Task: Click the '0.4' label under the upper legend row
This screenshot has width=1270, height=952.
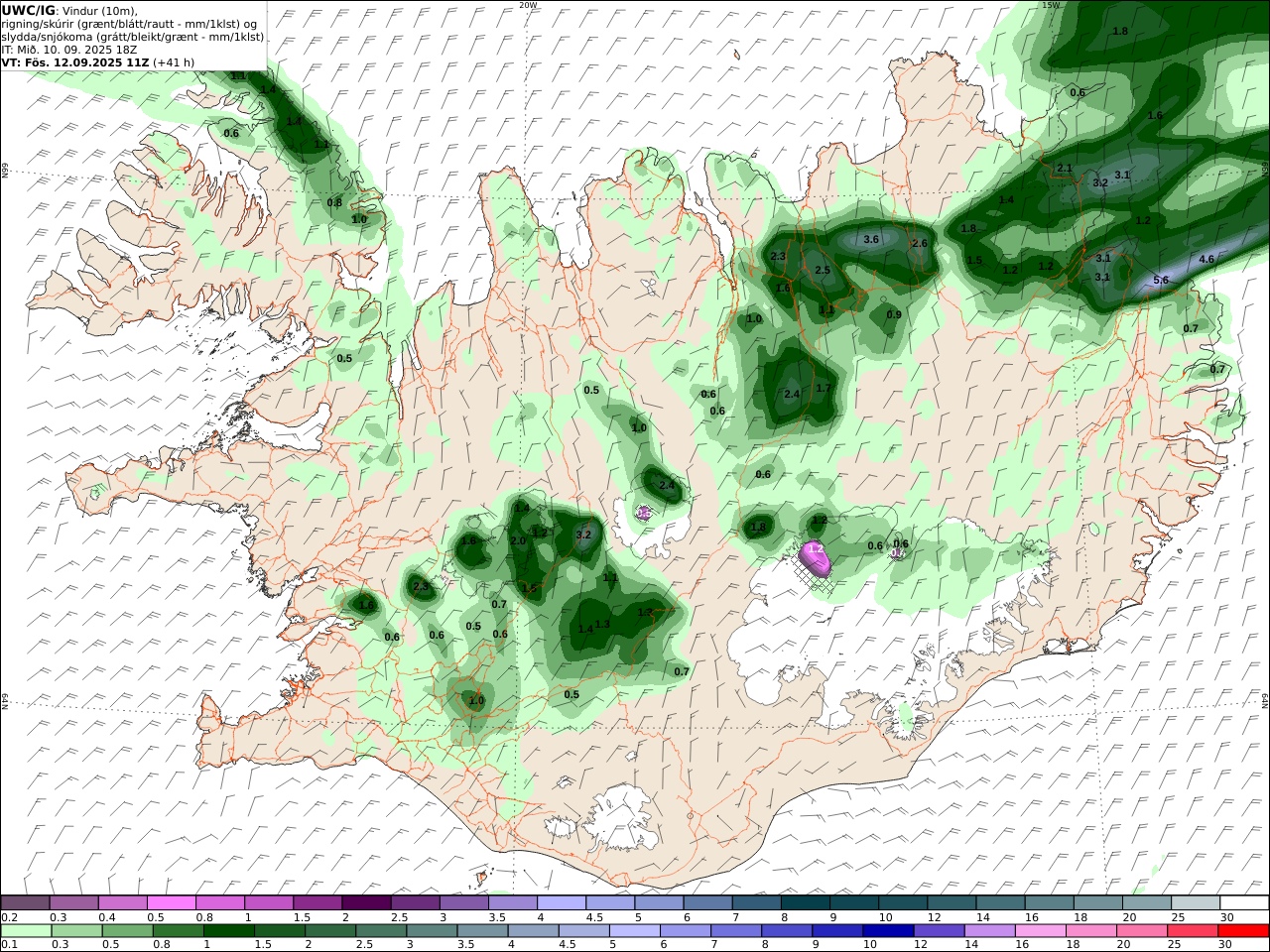Action: (x=105, y=917)
